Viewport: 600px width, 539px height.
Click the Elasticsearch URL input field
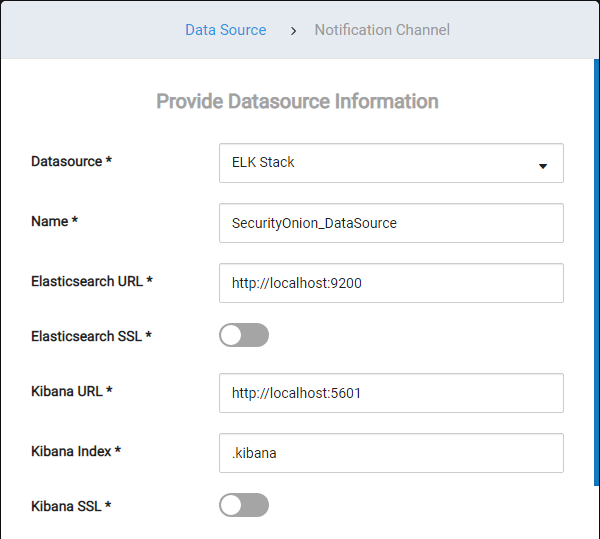coord(391,283)
